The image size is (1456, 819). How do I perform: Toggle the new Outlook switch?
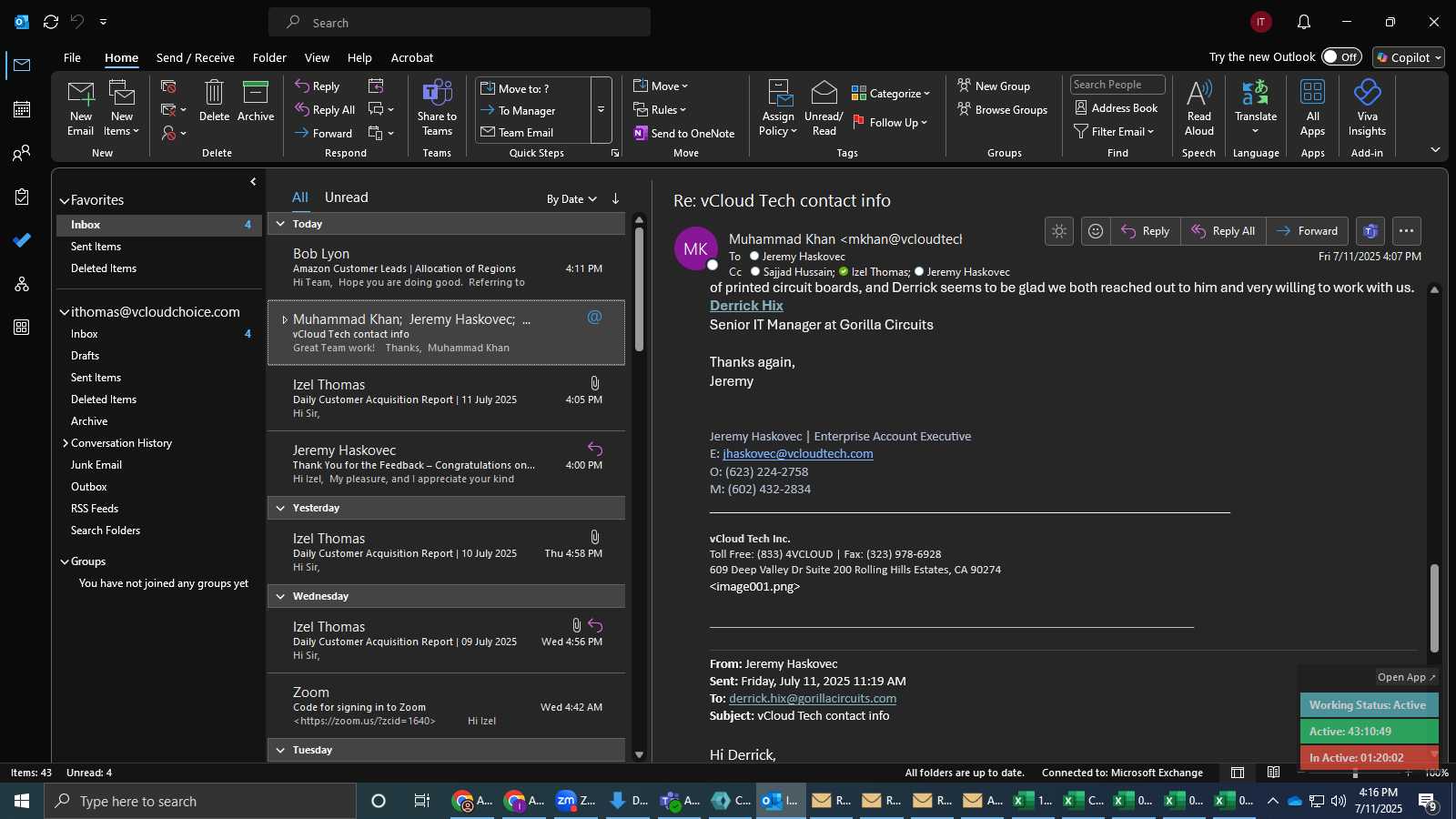tap(1341, 56)
